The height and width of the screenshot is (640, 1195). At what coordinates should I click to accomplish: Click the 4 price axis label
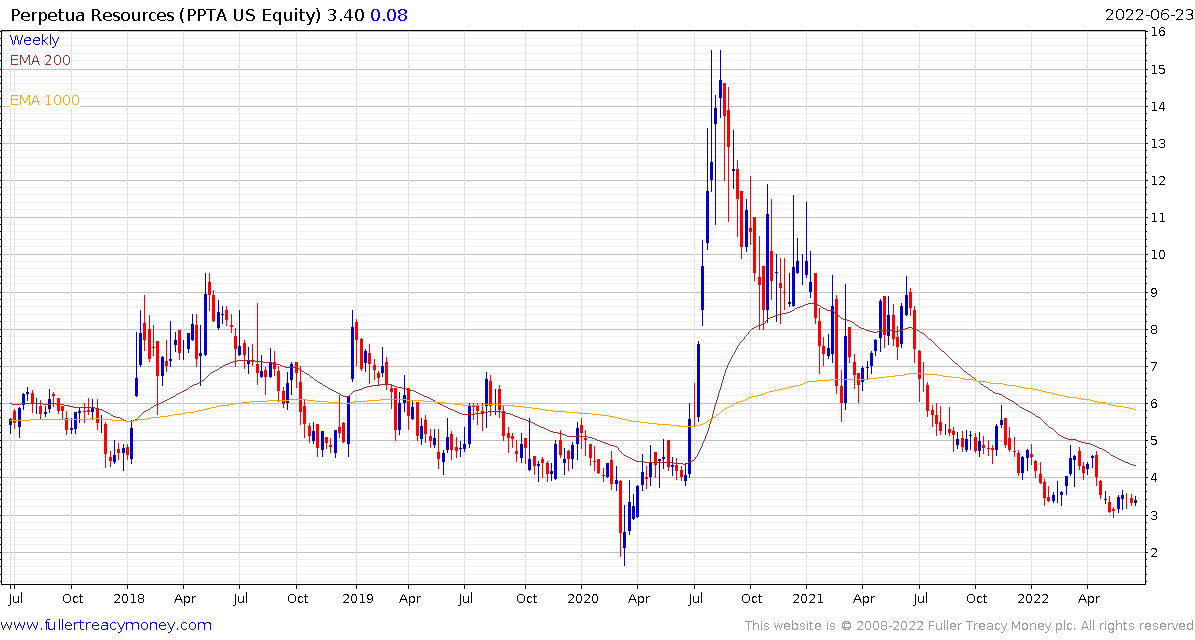pos(1155,478)
